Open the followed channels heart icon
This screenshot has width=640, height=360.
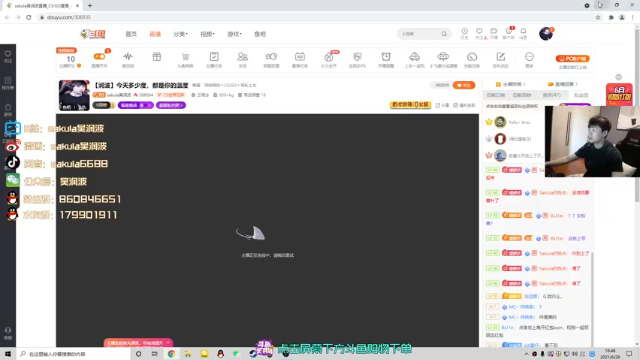[x=479, y=31]
